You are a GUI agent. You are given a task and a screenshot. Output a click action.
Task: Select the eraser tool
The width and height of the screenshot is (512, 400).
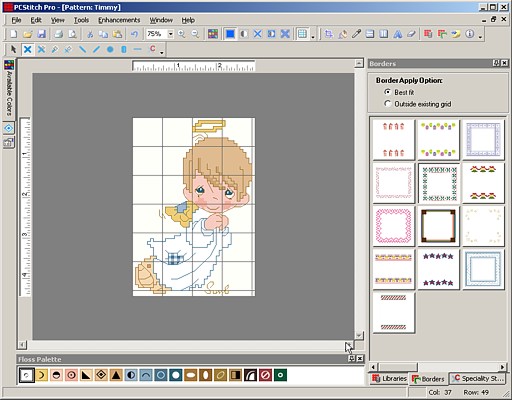pyautogui.click(x=411, y=34)
